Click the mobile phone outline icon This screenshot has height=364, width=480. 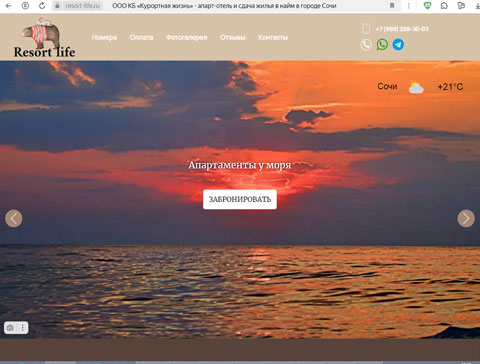(x=366, y=29)
